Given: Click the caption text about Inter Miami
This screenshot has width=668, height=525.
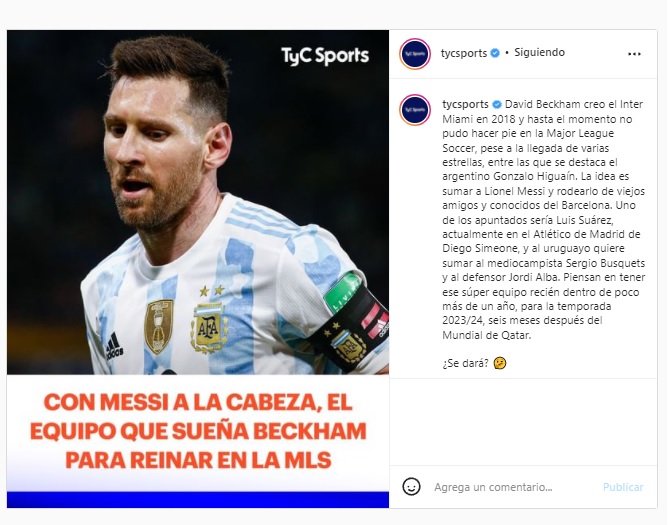Looking at the screenshot, I should tap(544, 219).
